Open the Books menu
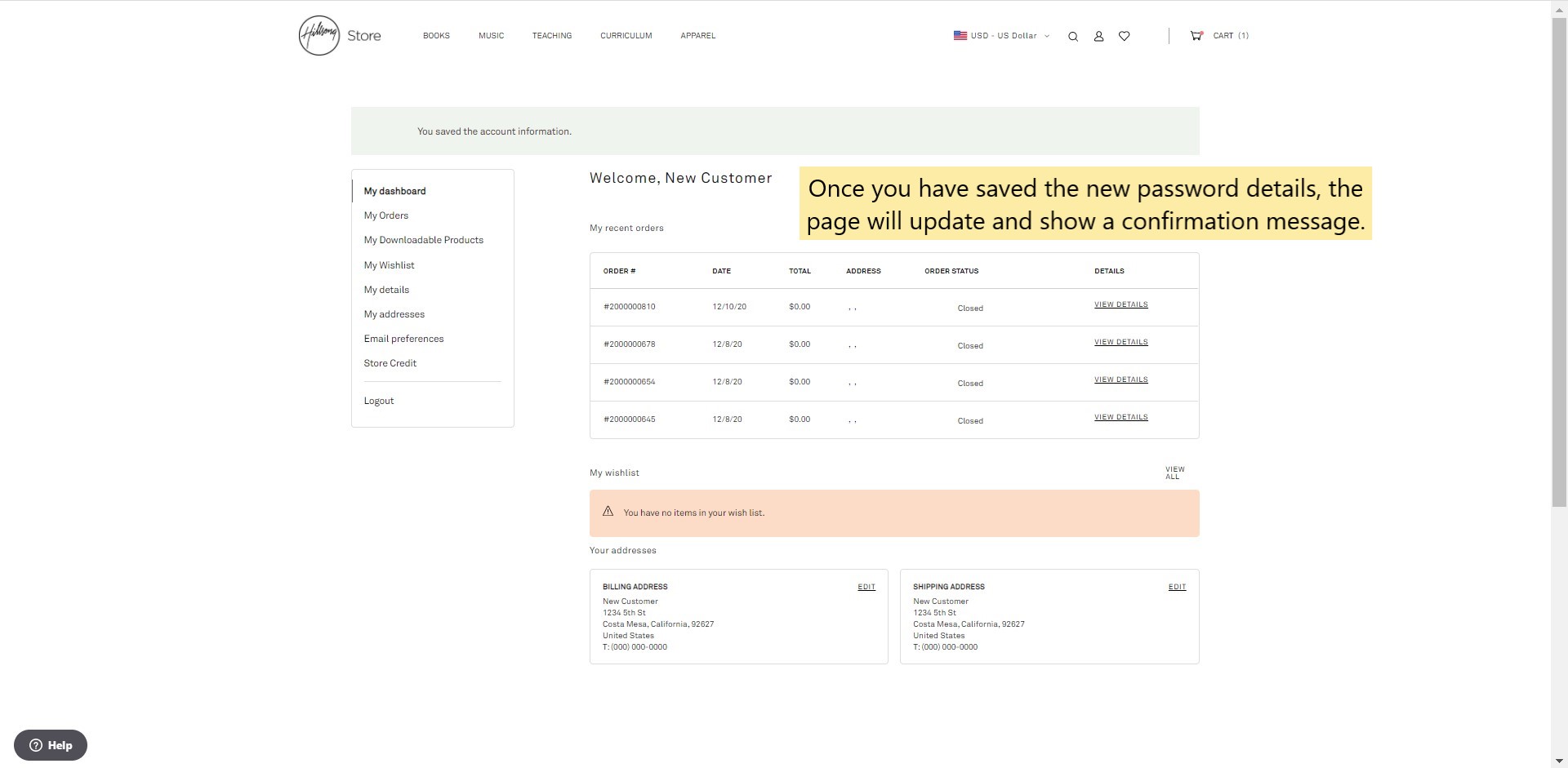Image resolution: width=1568 pixels, height=768 pixels. point(436,36)
